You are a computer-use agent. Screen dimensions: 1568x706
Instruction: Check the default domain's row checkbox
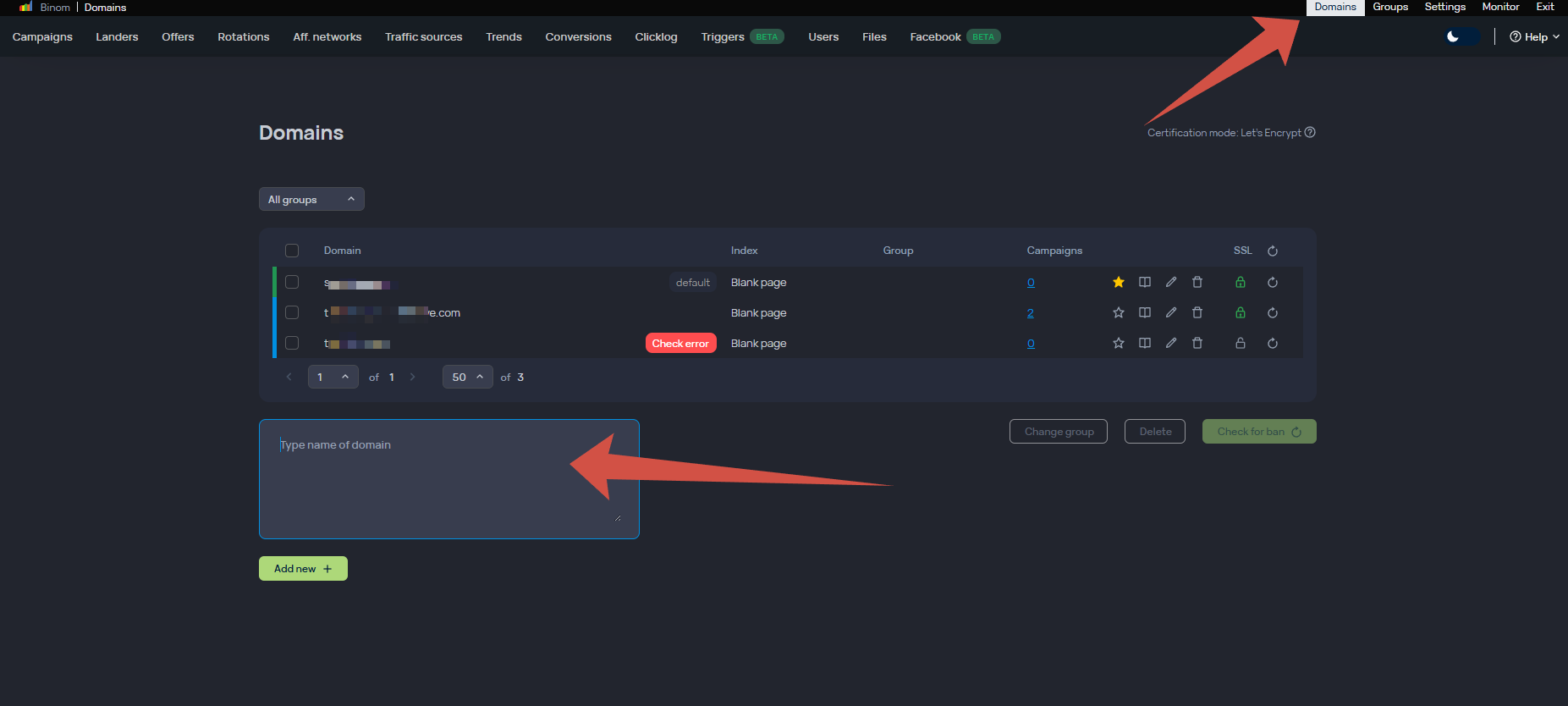pyautogui.click(x=292, y=282)
